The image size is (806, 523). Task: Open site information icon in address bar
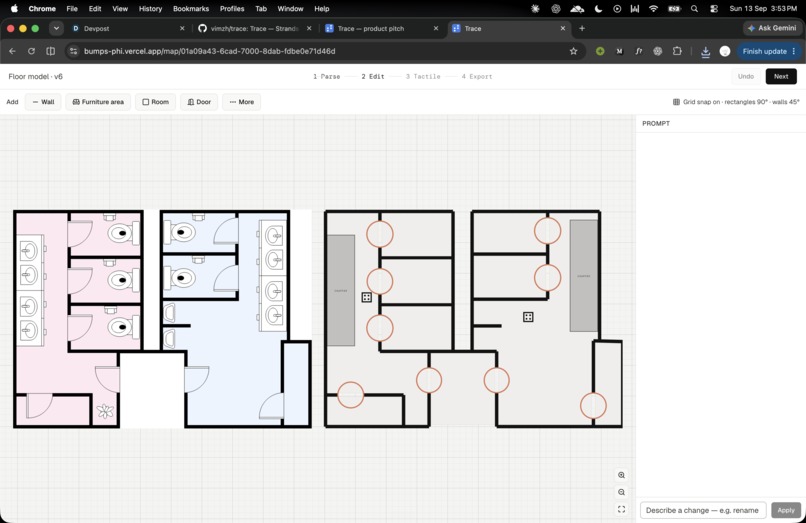tap(74, 51)
